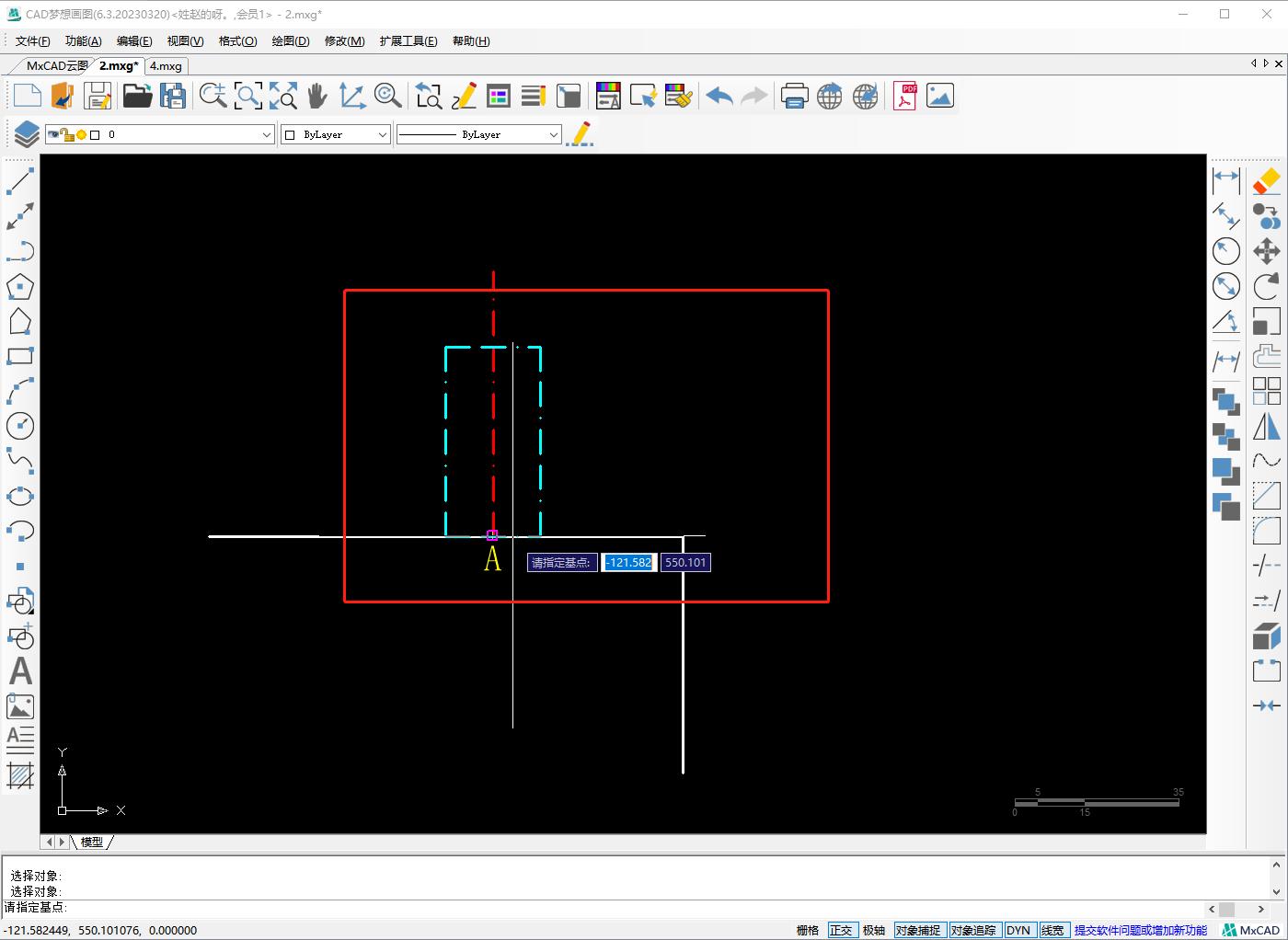Select the Line drawing tool

click(20, 180)
